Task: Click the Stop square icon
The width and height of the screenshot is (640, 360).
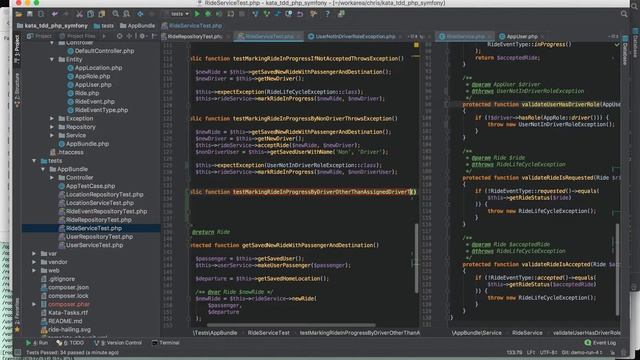Action: [x=242, y=14]
